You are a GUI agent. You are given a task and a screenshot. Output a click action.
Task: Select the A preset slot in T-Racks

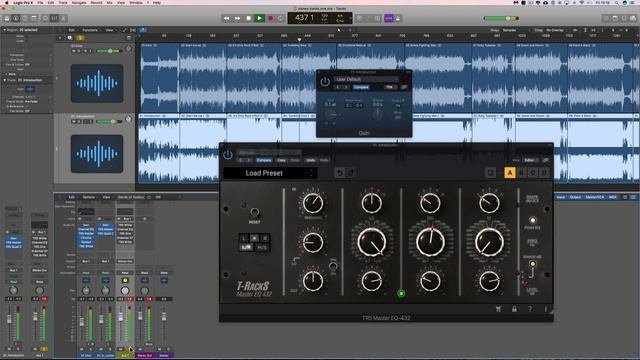click(509, 173)
